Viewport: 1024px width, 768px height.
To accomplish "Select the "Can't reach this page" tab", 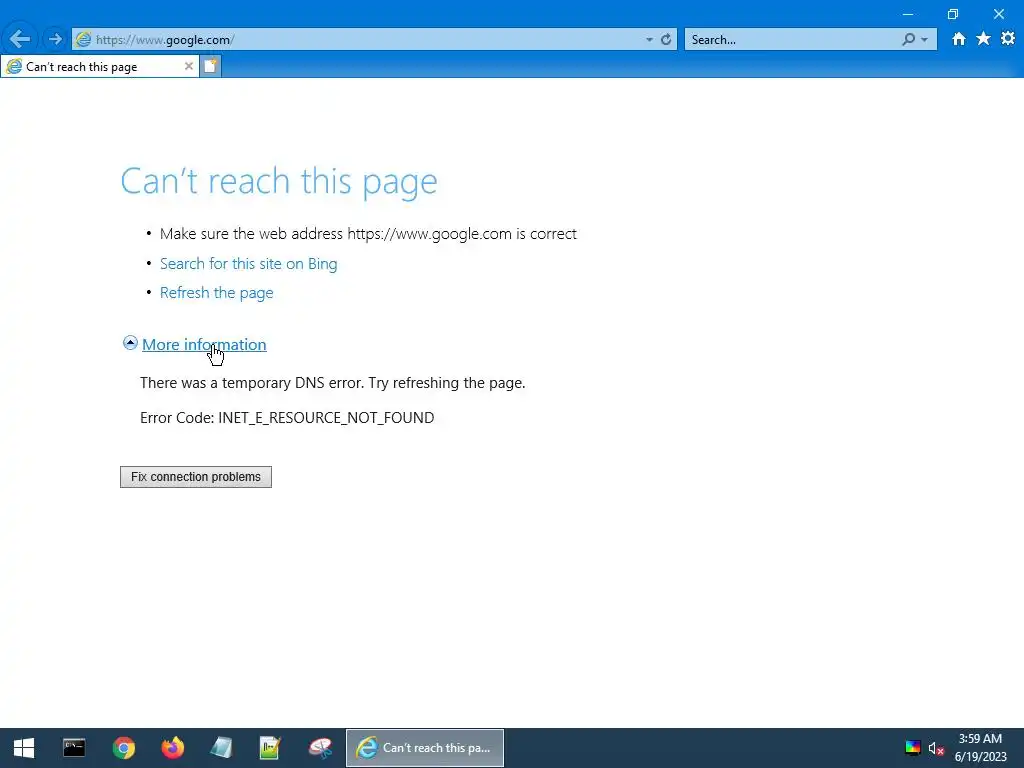I will tap(101, 67).
